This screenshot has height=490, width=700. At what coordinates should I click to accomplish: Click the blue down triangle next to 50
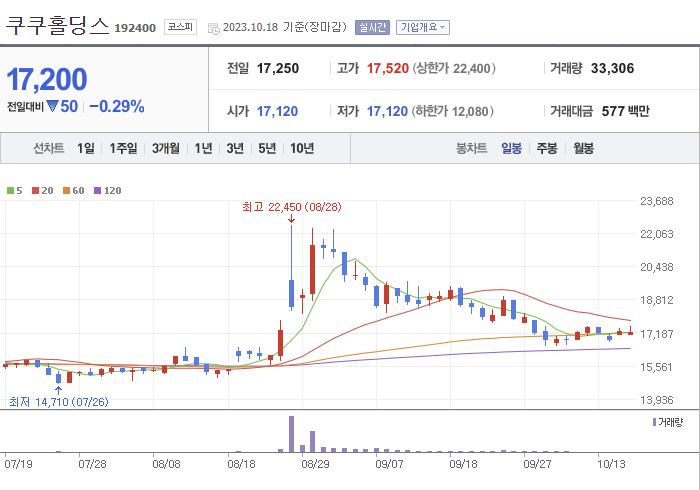point(52,107)
